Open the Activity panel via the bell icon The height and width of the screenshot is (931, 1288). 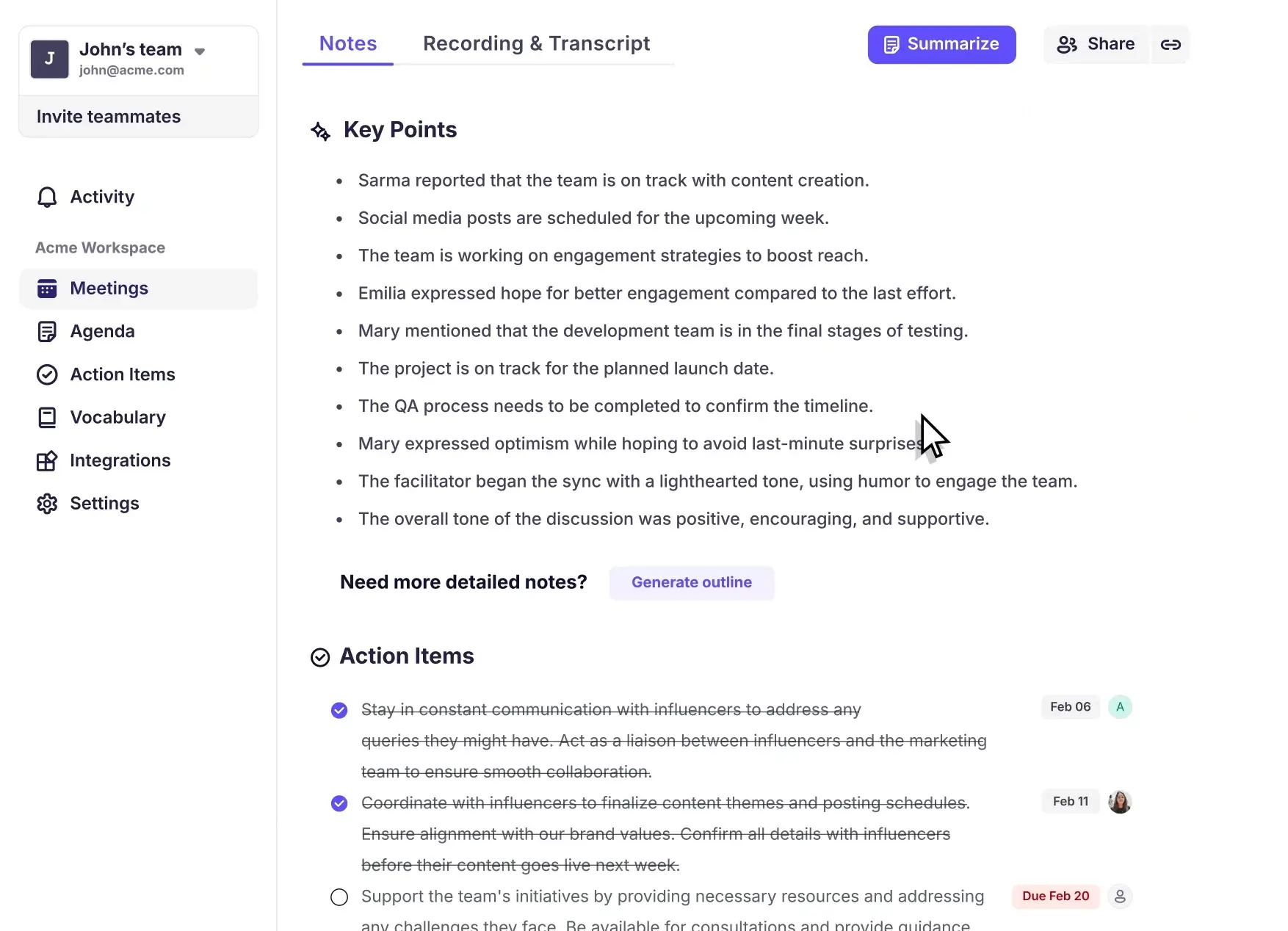46,197
